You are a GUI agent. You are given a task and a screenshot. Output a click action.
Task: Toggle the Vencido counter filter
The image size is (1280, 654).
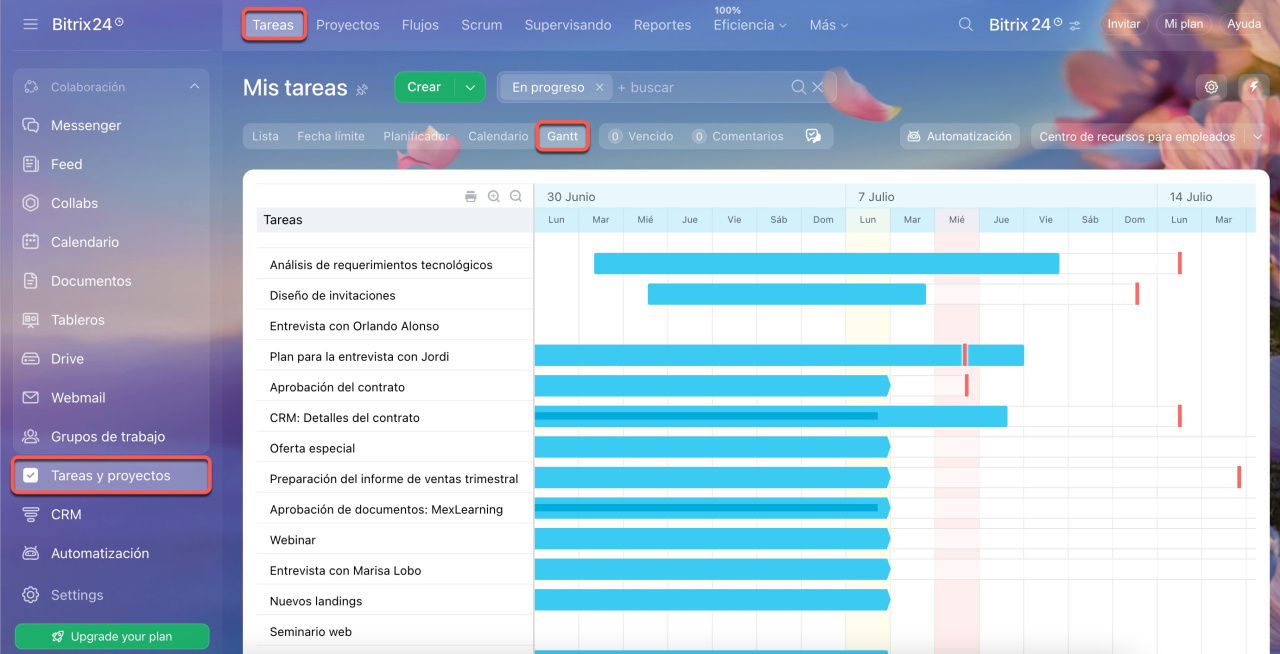pyautogui.click(x=641, y=136)
